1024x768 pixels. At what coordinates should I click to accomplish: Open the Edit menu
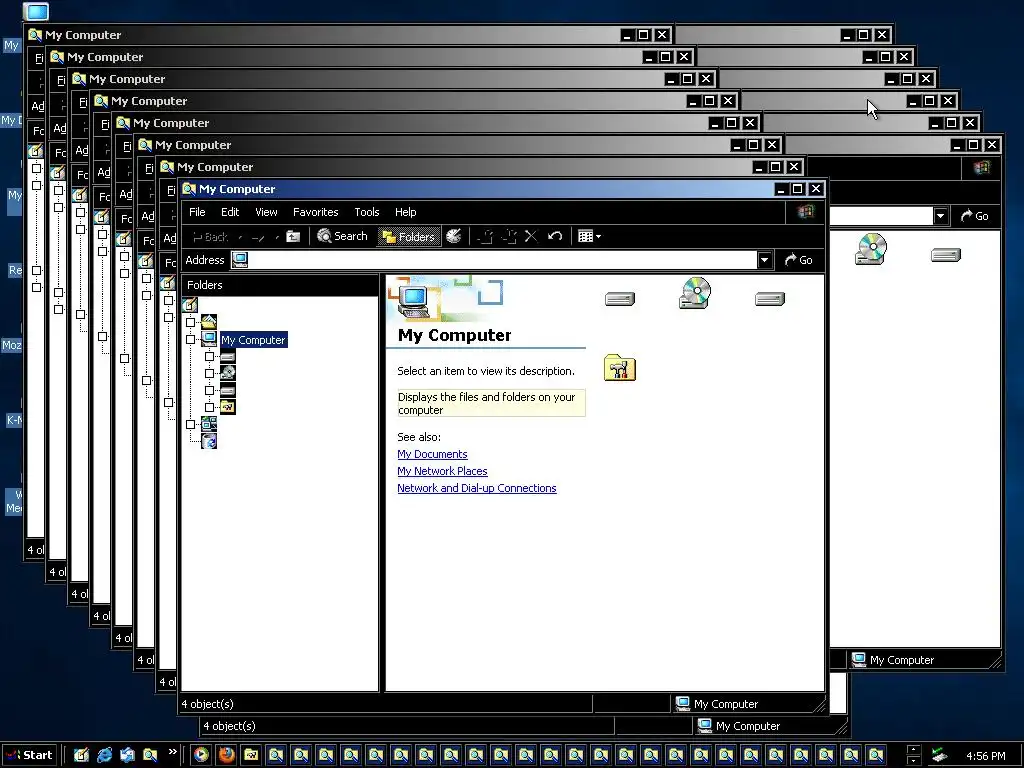point(230,212)
